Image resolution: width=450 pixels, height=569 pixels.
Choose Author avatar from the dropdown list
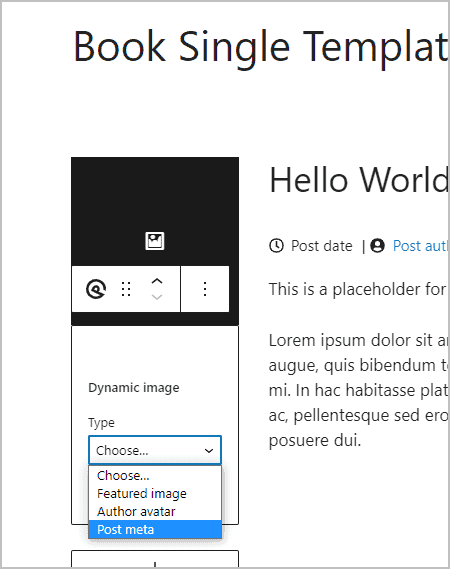(155, 512)
